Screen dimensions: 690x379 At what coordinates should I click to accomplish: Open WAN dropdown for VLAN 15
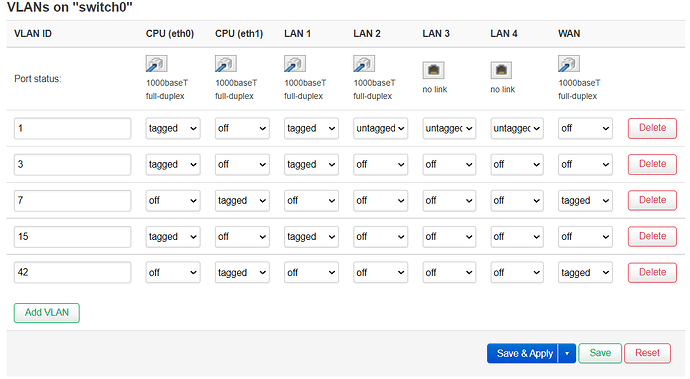(x=585, y=237)
